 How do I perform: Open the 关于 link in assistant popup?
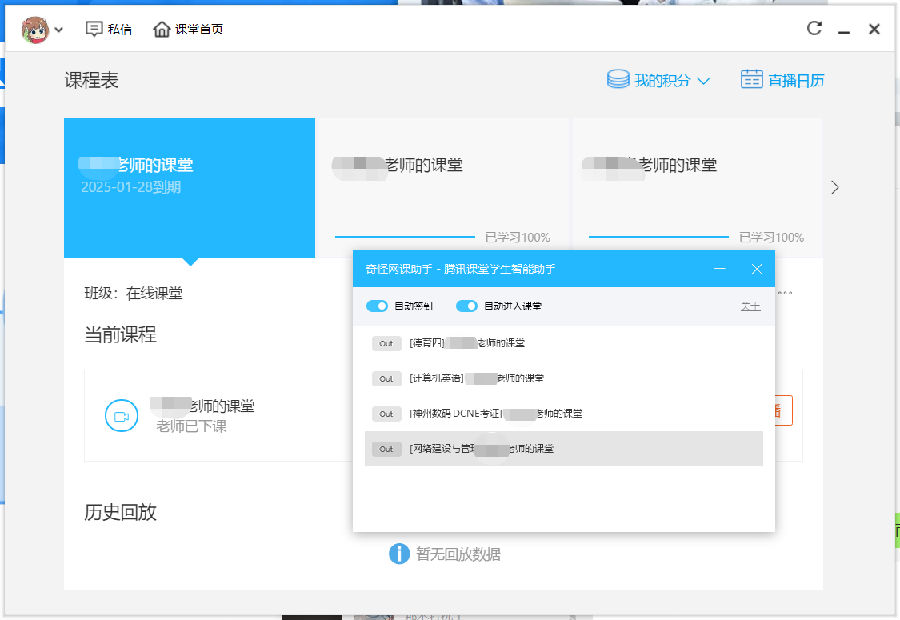tap(750, 307)
